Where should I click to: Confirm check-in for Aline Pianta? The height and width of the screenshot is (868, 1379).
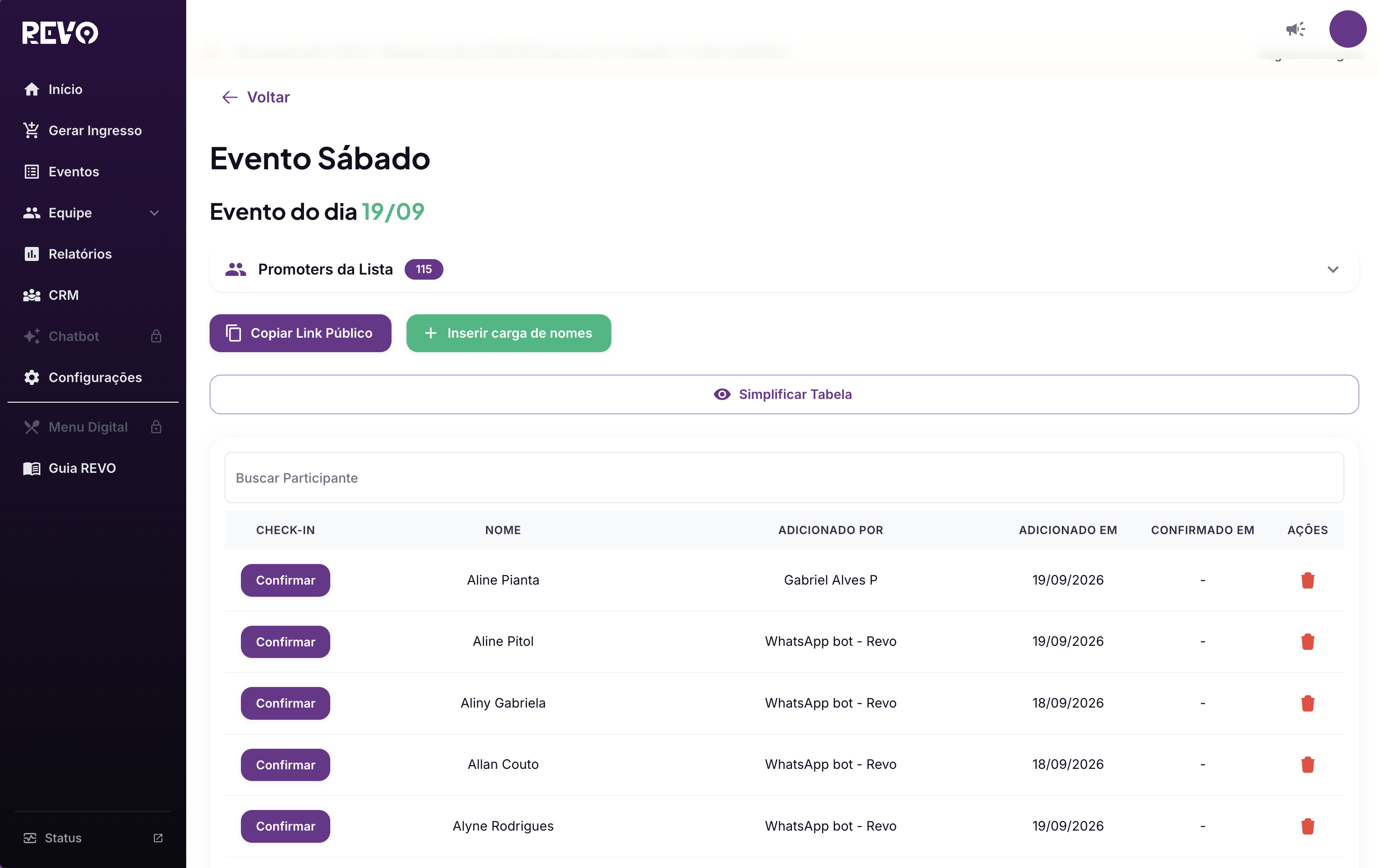click(x=285, y=580)
